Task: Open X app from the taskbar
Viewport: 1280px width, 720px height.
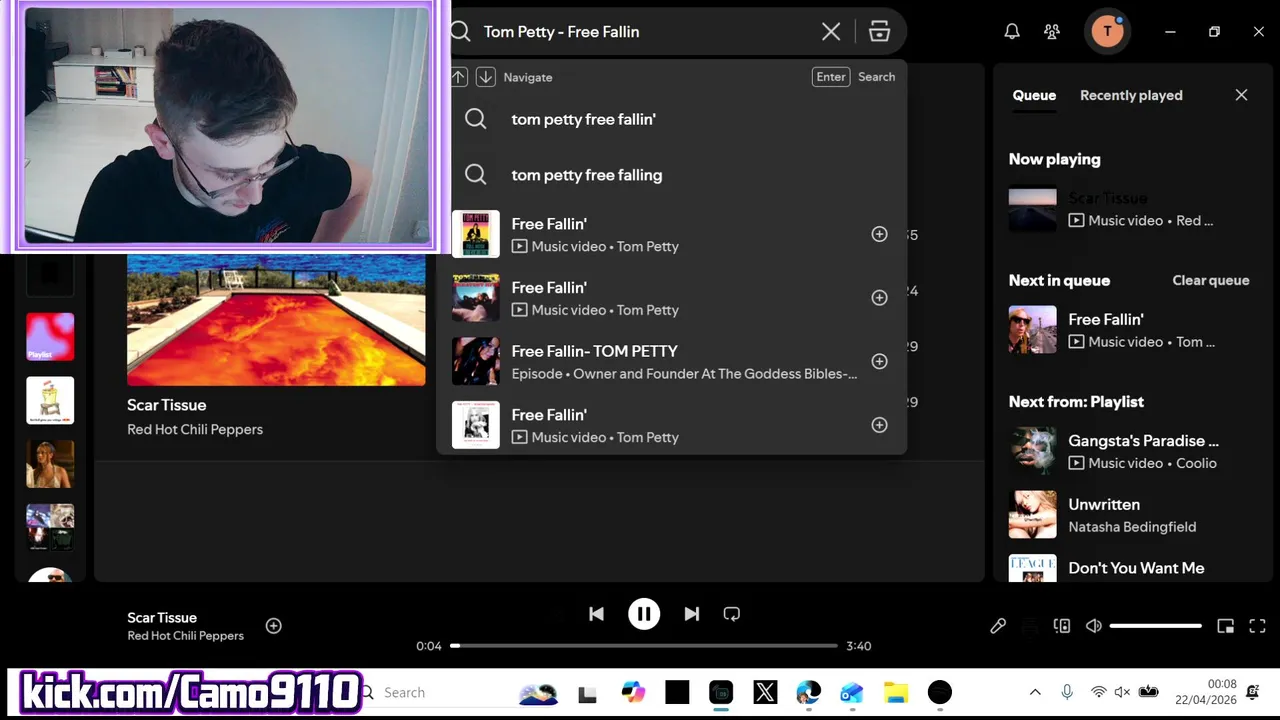Action: click(765, 692)
